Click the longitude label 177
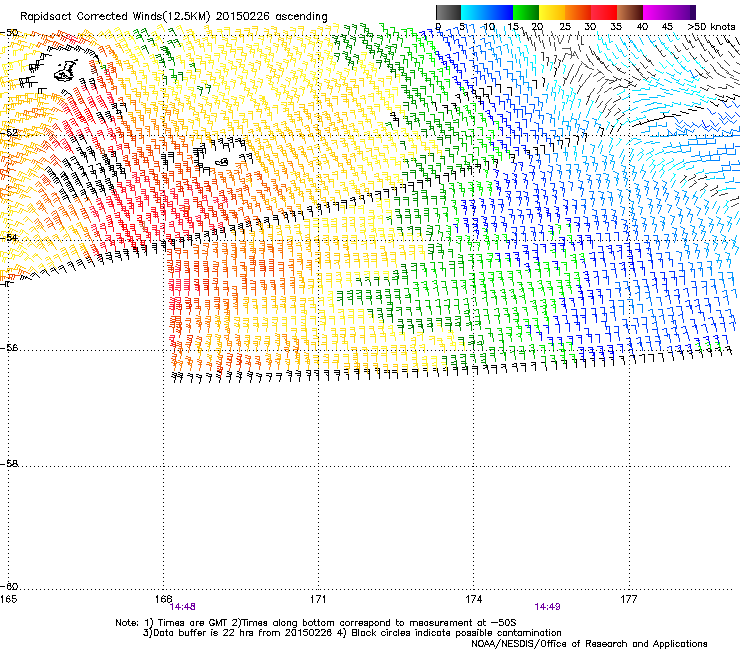740x650 pixels. pyautogui.click(x=629, y=599)
